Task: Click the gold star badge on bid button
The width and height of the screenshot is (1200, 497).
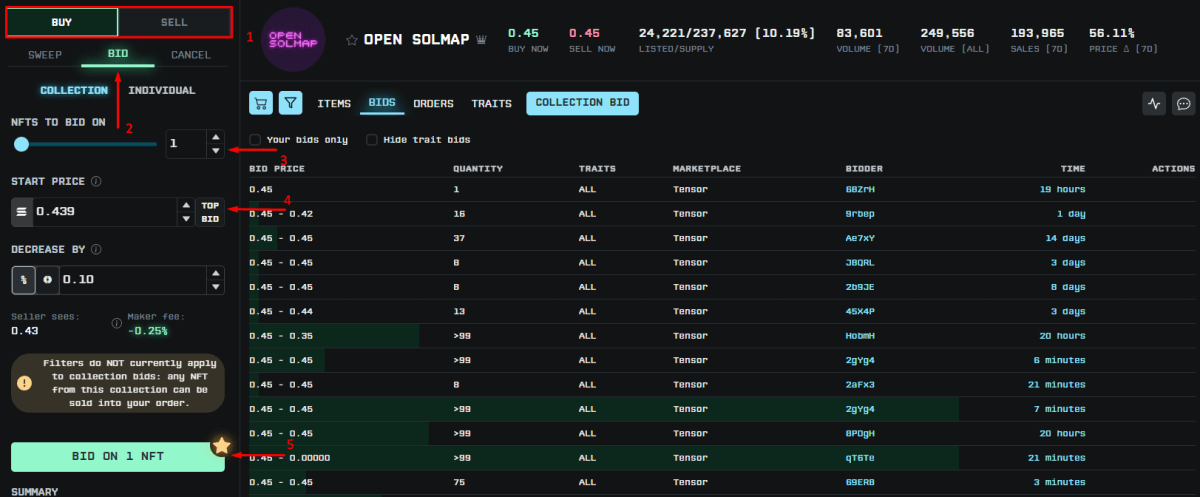Action: pos(222,446)
